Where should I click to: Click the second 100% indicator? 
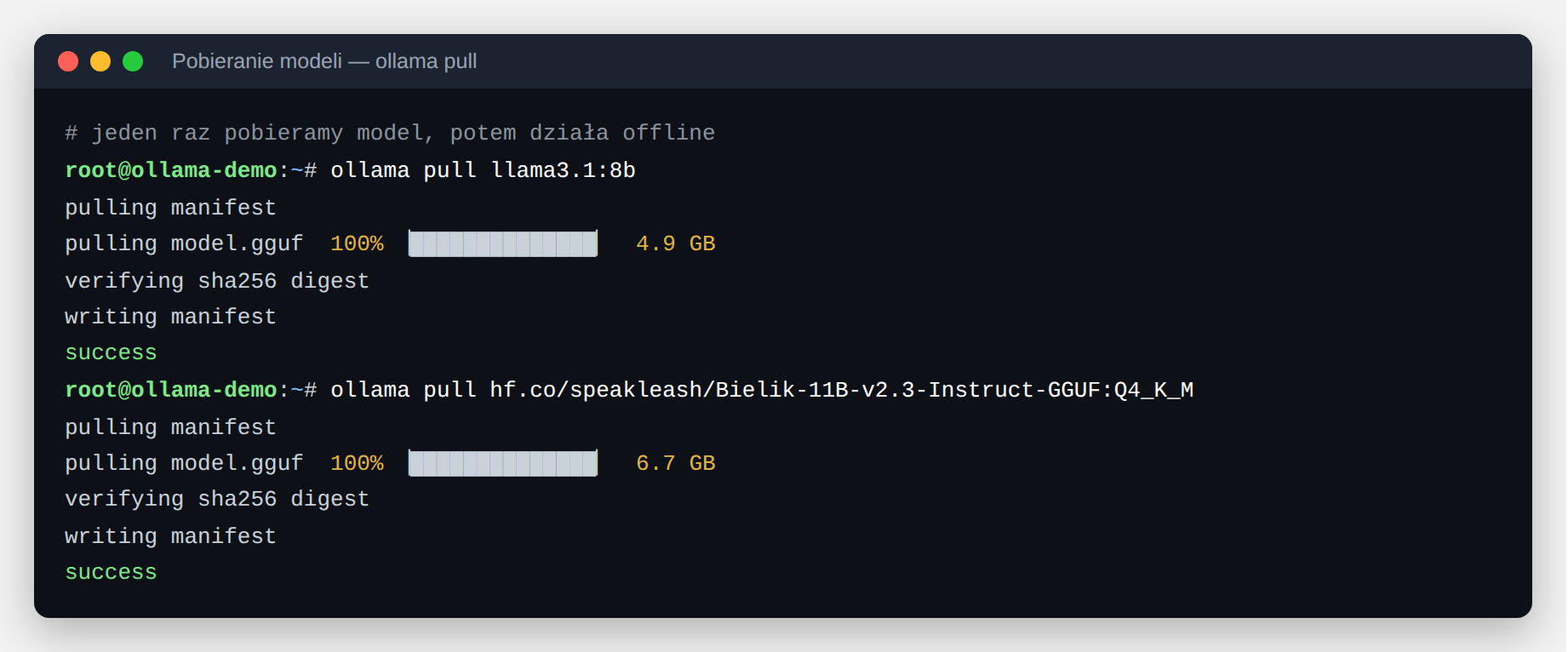point(357,463)
